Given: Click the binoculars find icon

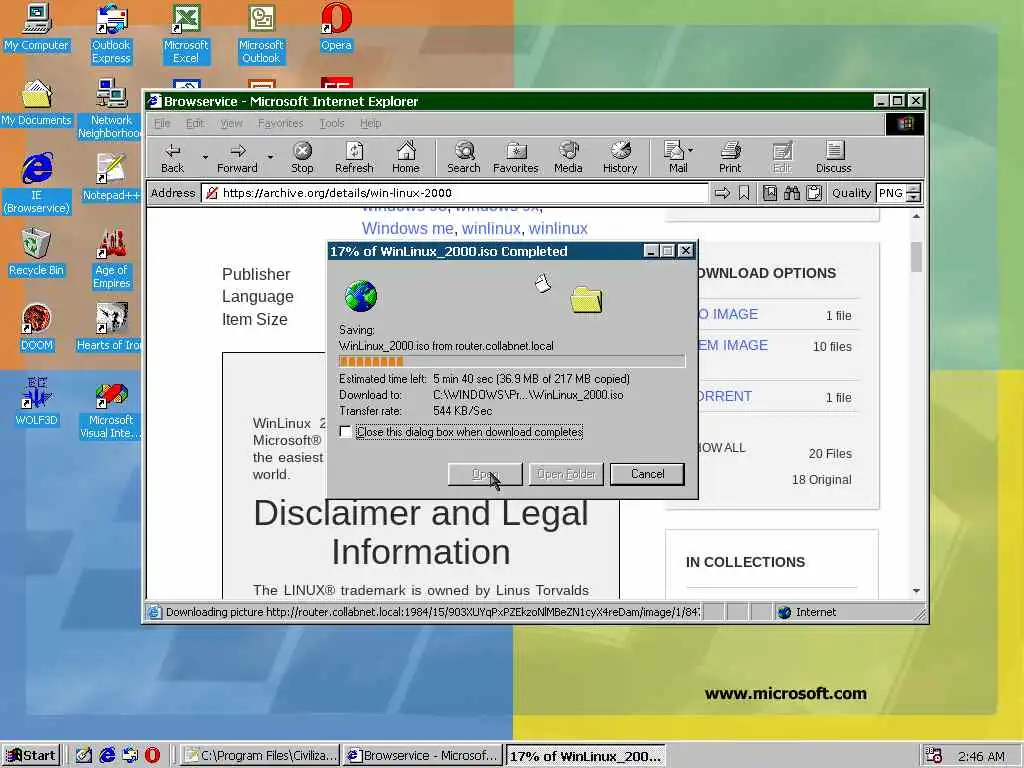Looking at the screenshot, I should pyautogui.click(x=792, y=193).
